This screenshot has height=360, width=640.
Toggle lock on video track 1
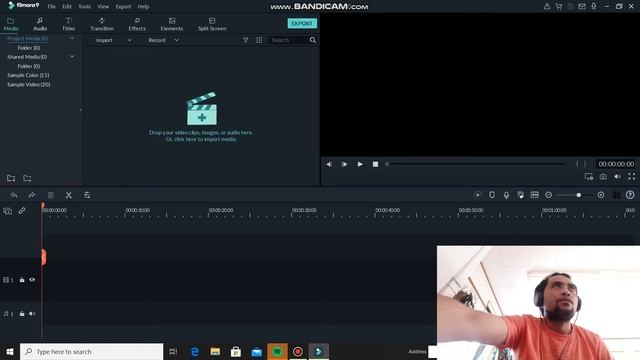coord(22,280)
